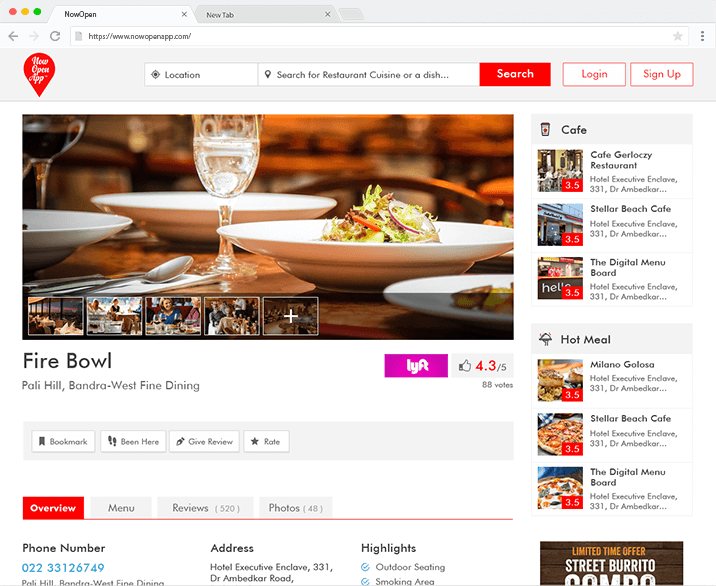Open the browser three-dot menu

point(702,36)
